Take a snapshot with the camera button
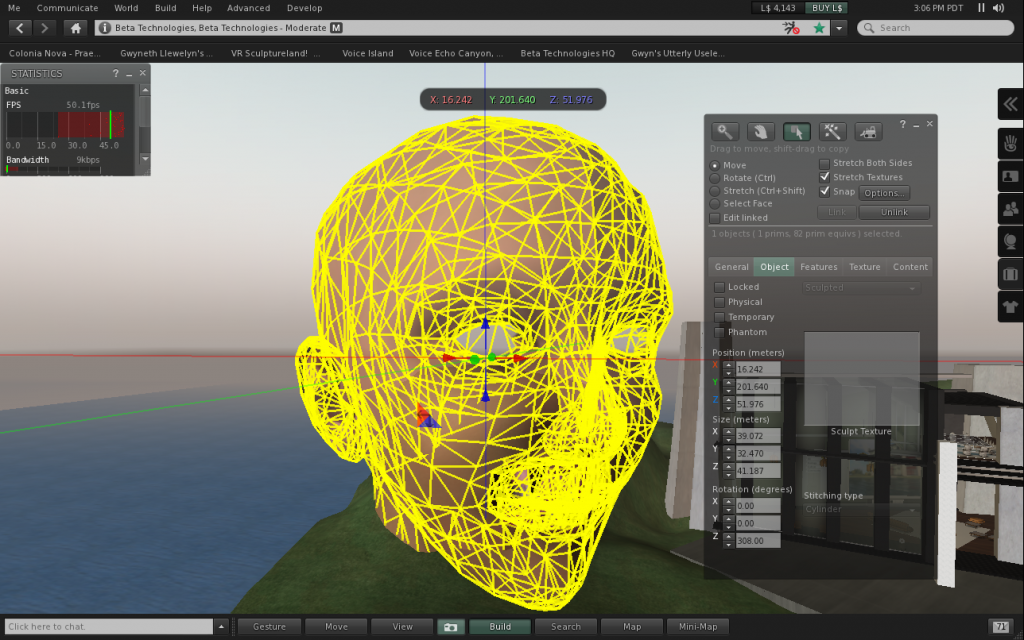This screenshot has height=640, width=1024. [451, 626]
